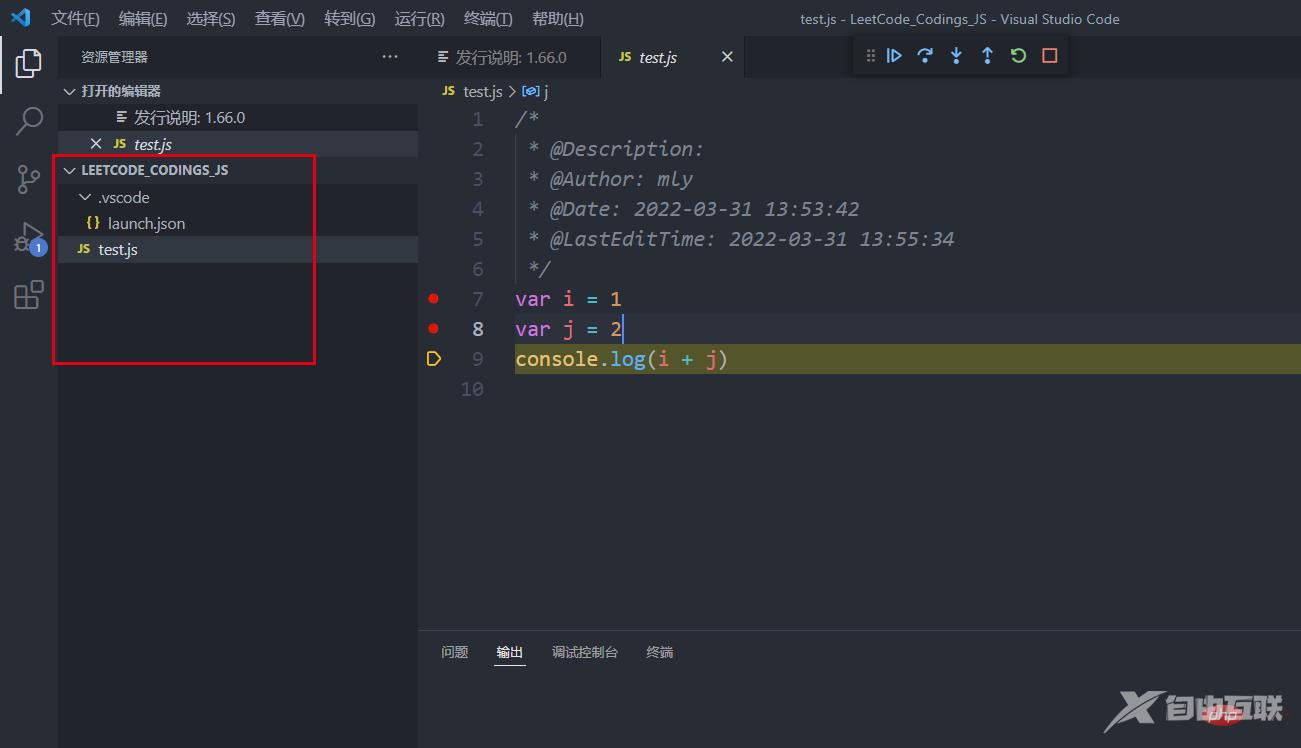Open the 转到(G) menu
This screenshot has width=1301, height=748.
click(350, 18)
